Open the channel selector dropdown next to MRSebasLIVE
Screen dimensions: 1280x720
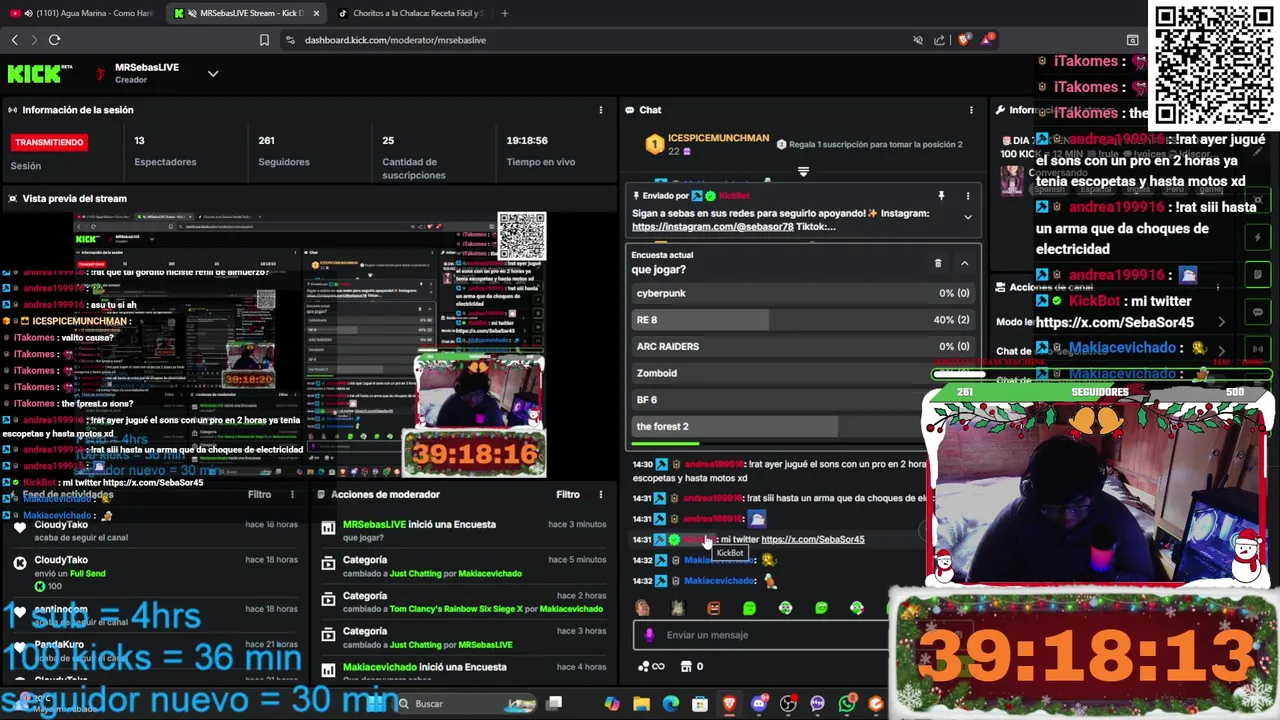pos(213,73)
